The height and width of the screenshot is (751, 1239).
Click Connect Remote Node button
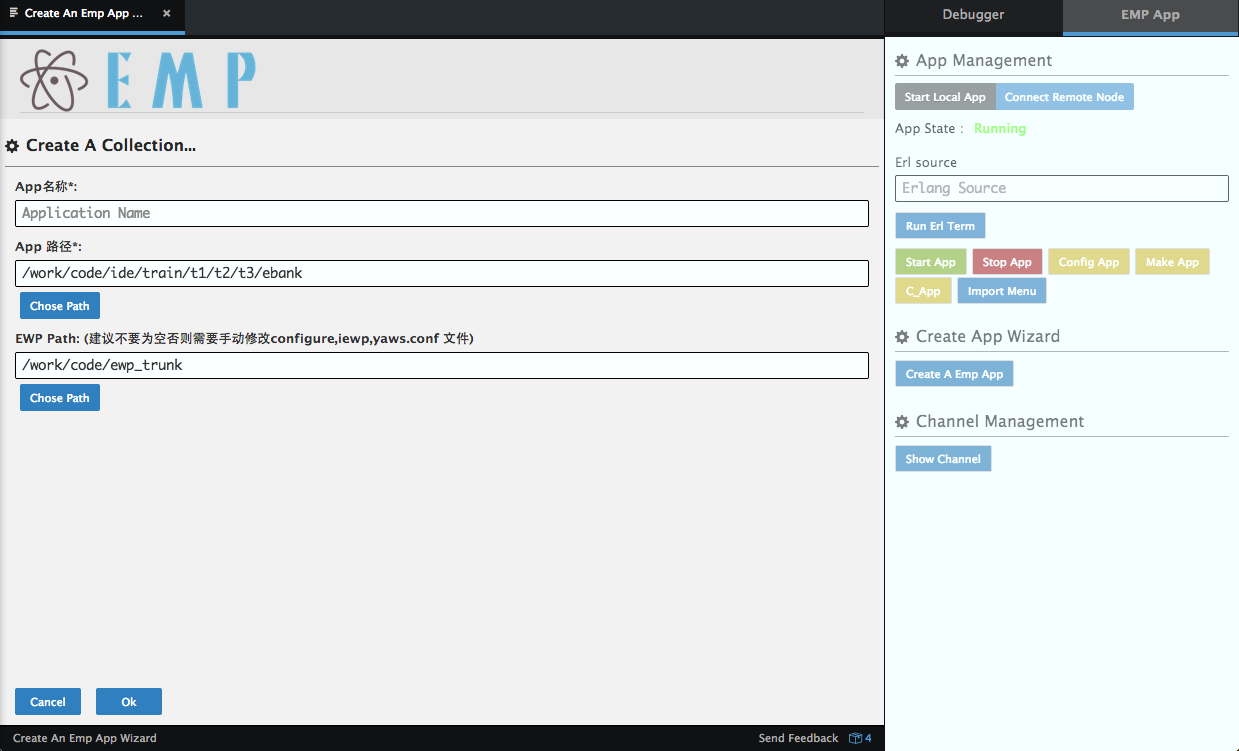(x=1064, y=97)
